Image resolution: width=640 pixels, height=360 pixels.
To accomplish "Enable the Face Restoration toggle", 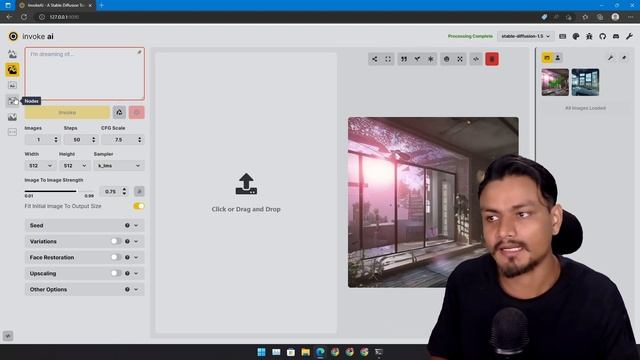I will tap(116, 257).
